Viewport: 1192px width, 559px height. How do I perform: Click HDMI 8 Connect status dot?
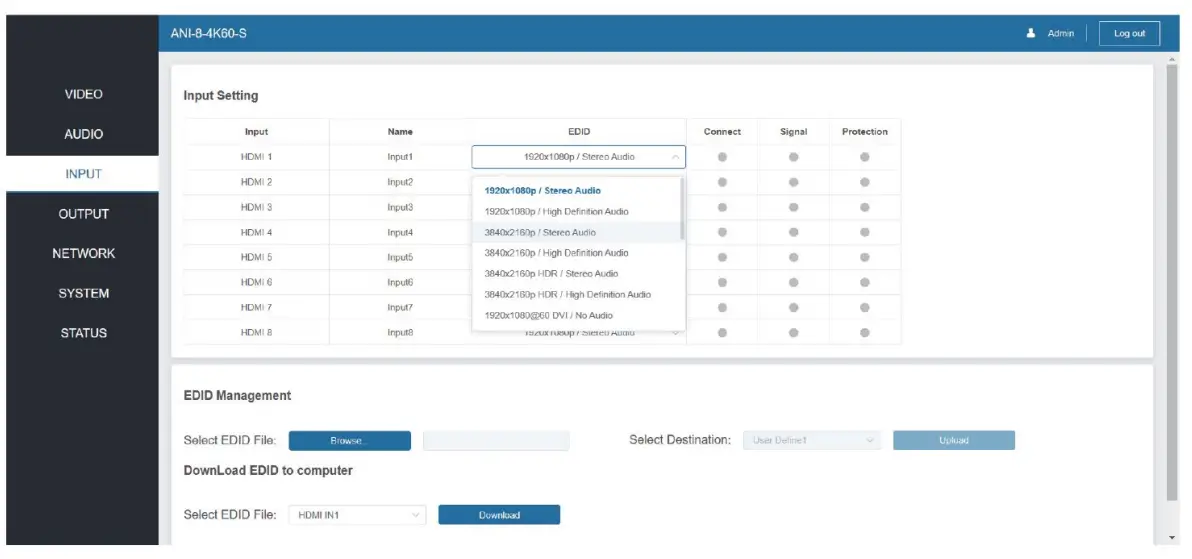(722, 332)
